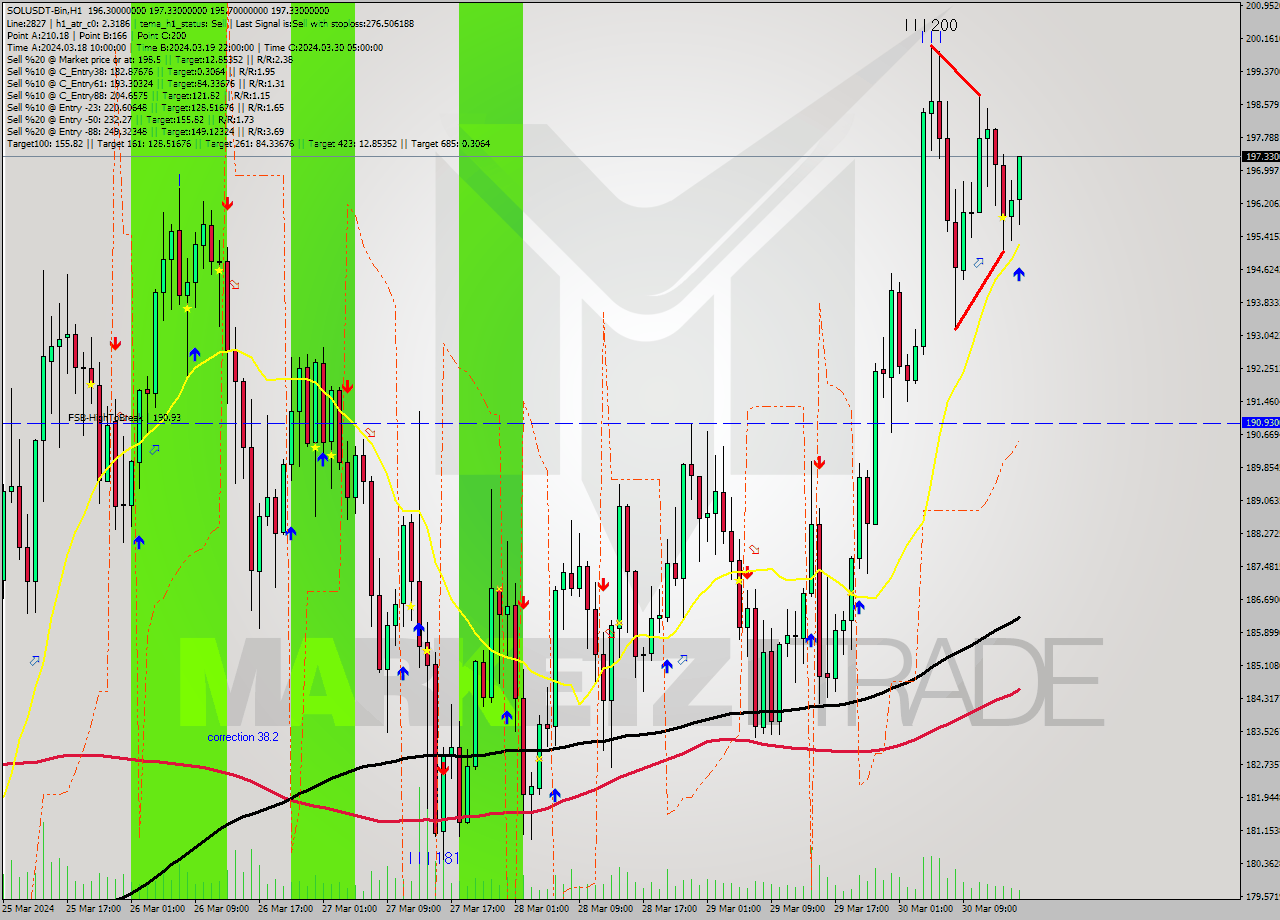
Task: Click the '26 Mar 09:00' time axis label
Action: point(224,909)
